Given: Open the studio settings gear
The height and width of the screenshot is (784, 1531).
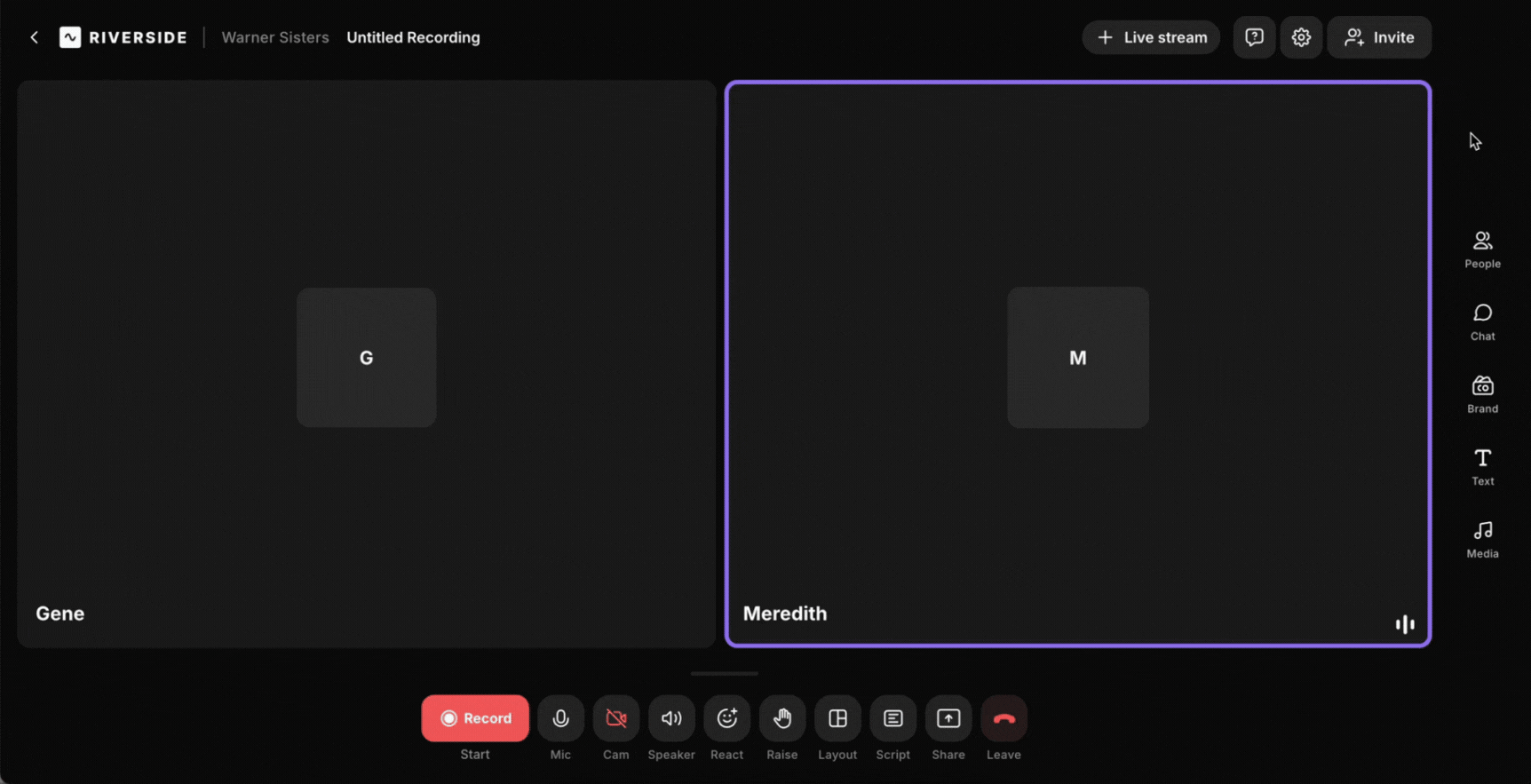Looking at the screenshot, I should point(1301,37).
